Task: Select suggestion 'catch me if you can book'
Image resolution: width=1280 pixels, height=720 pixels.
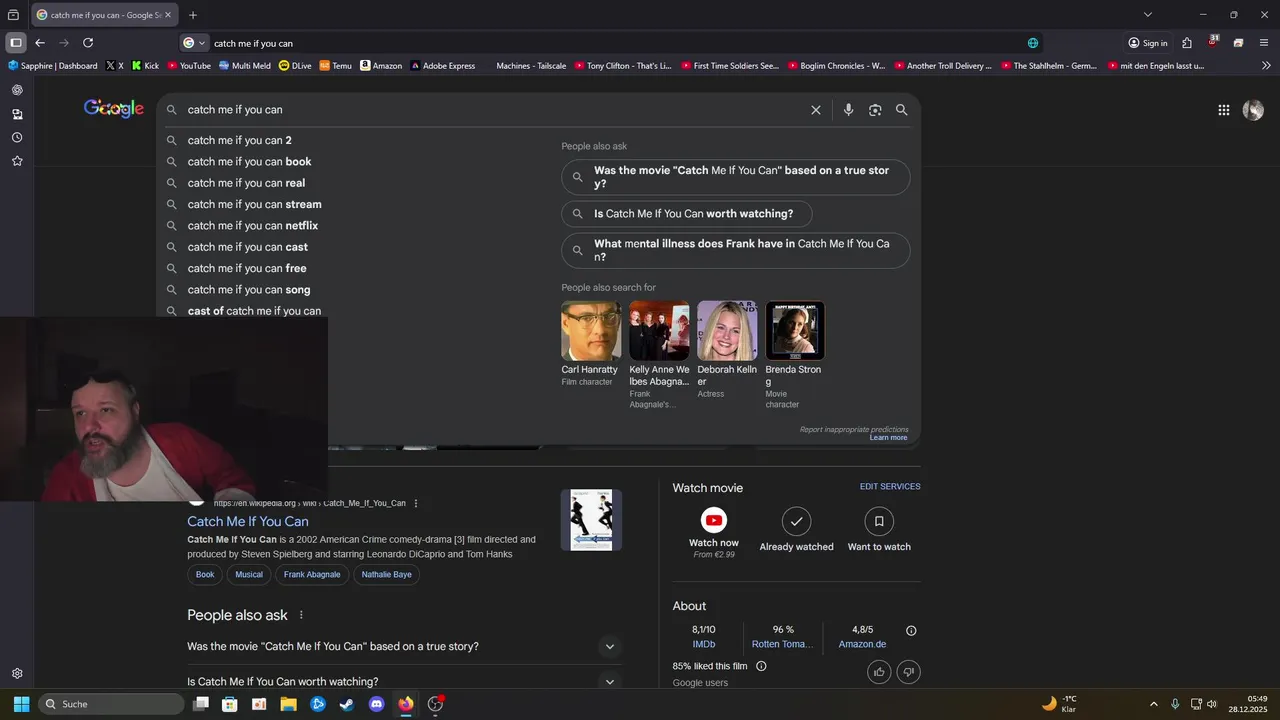Action: click(249, 162)
